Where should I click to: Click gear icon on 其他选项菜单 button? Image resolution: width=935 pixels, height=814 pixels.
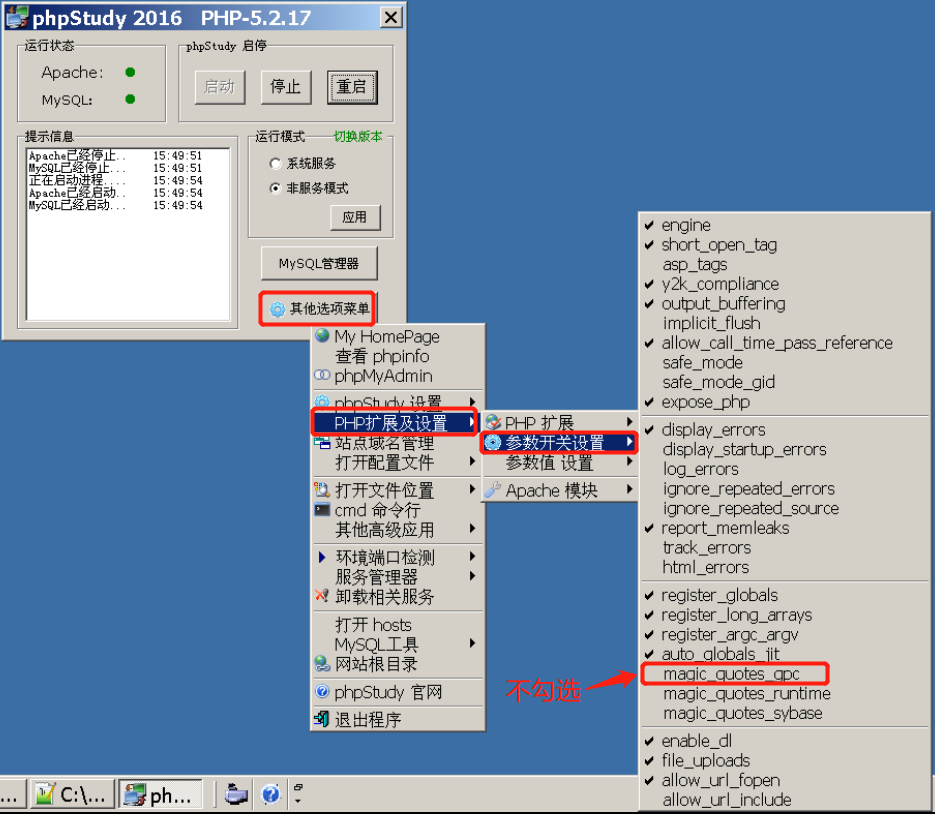[277, 309]
